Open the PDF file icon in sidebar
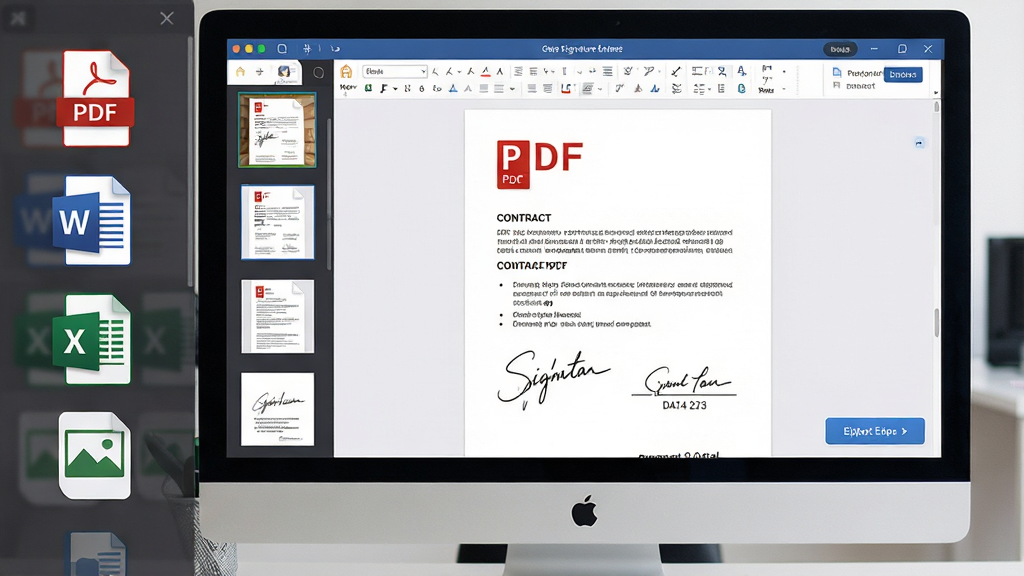The width and height of the screenshot is (1024, 576). pos(97,98)
